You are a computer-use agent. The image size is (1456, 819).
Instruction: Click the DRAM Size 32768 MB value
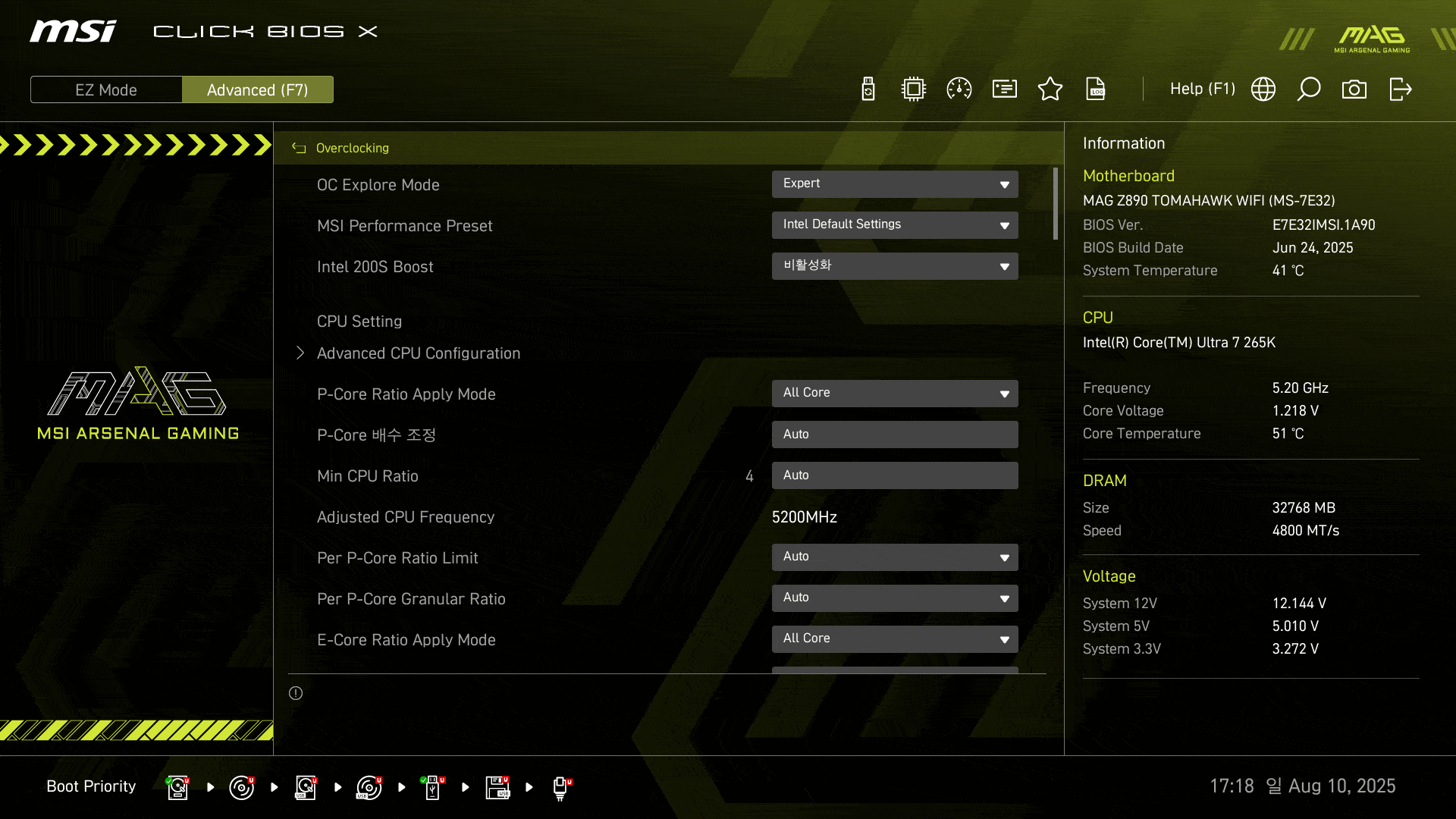tap(1304, 508)
